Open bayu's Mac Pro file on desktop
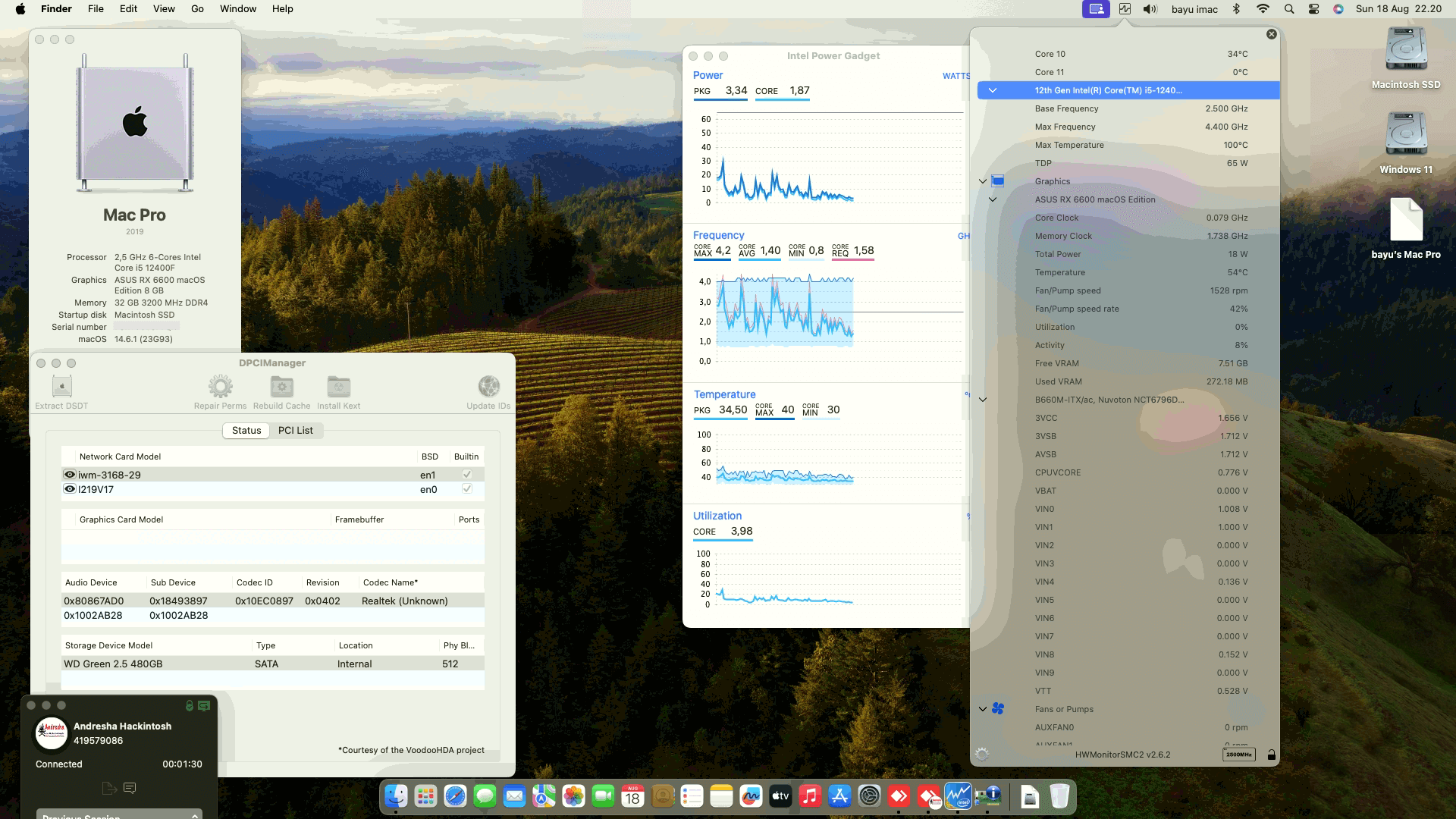1456x819 pixels. coord(1406,228)
